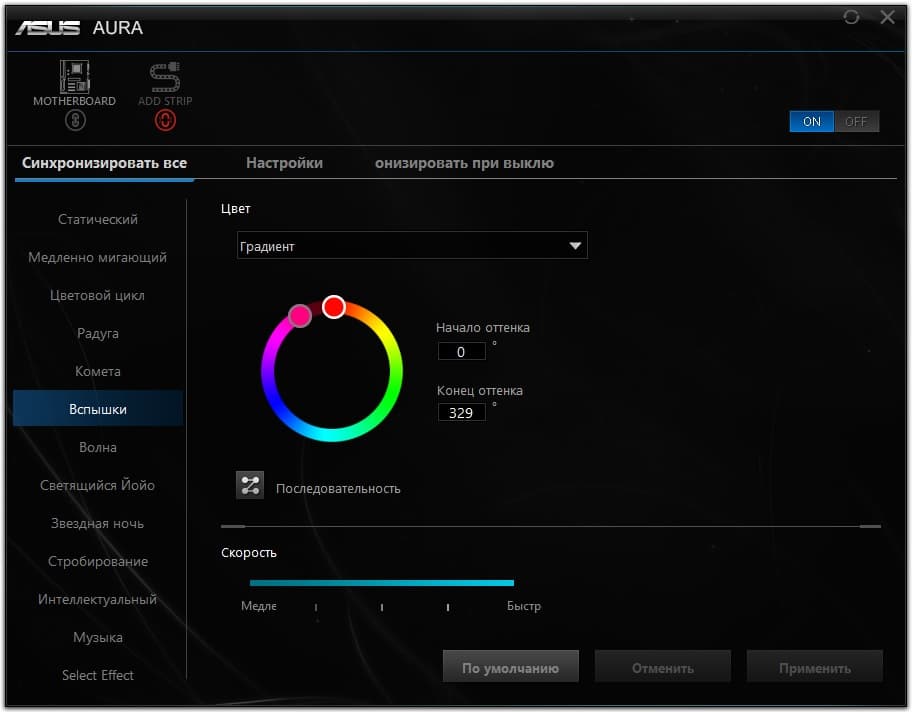
Task: Toggle the sync link under Motherboard
Action: [75, 120]
